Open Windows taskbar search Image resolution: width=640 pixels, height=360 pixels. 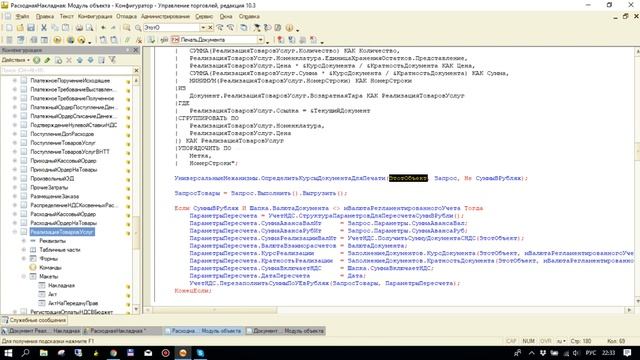coord(25,353)
